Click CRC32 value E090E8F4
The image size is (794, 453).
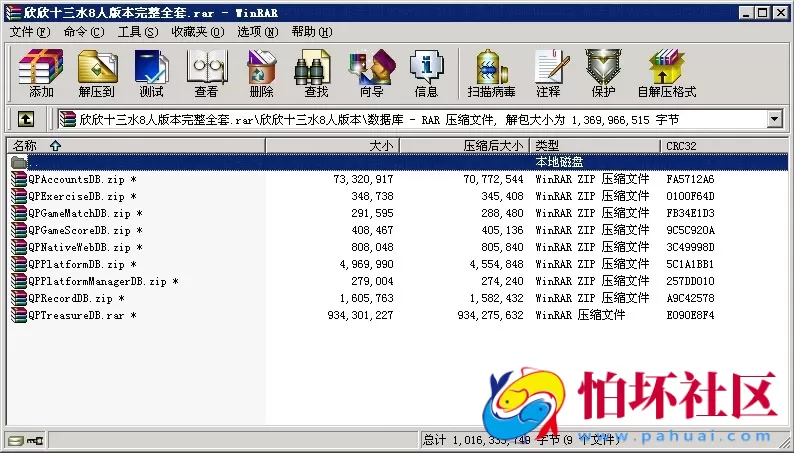coord(690,315)
